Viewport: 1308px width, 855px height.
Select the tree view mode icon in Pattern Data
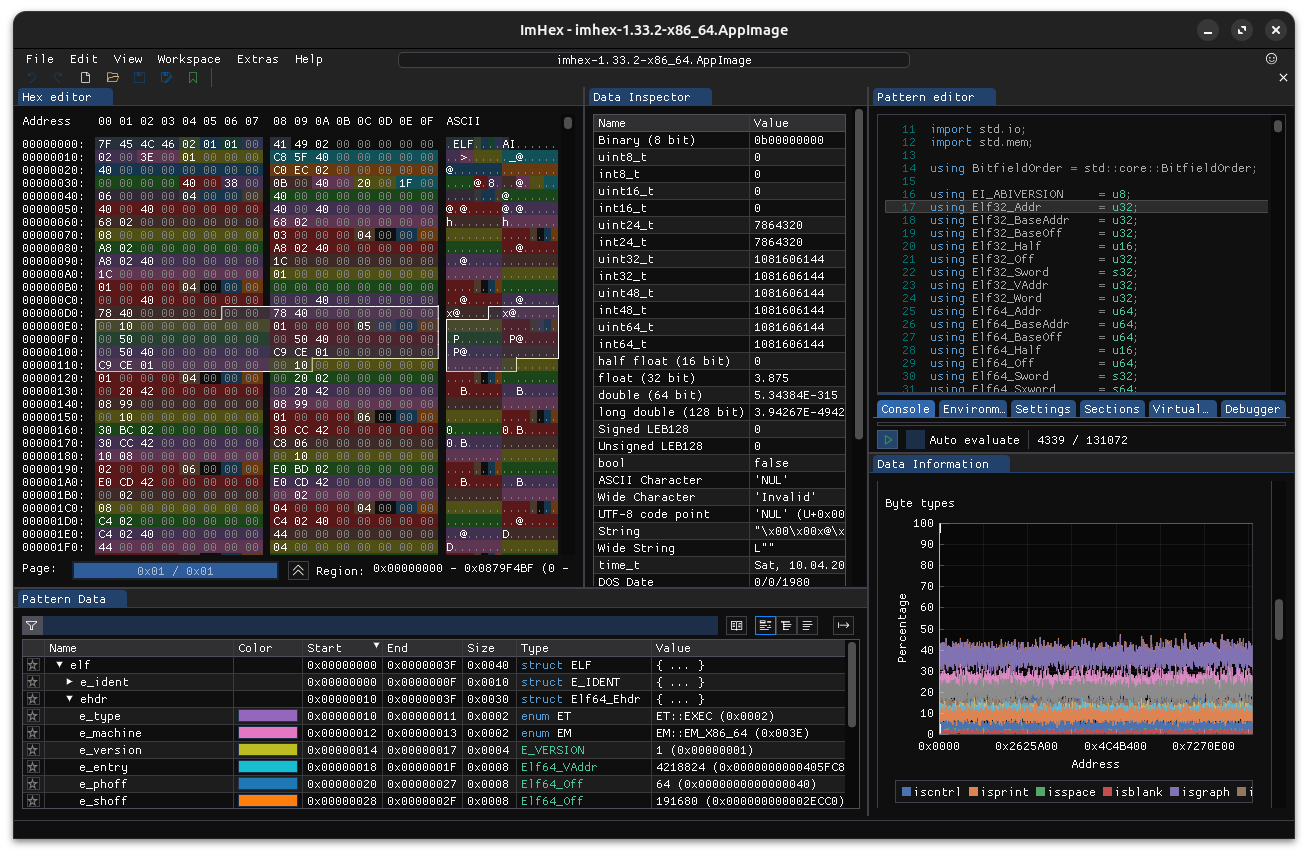tap(765, 626)
